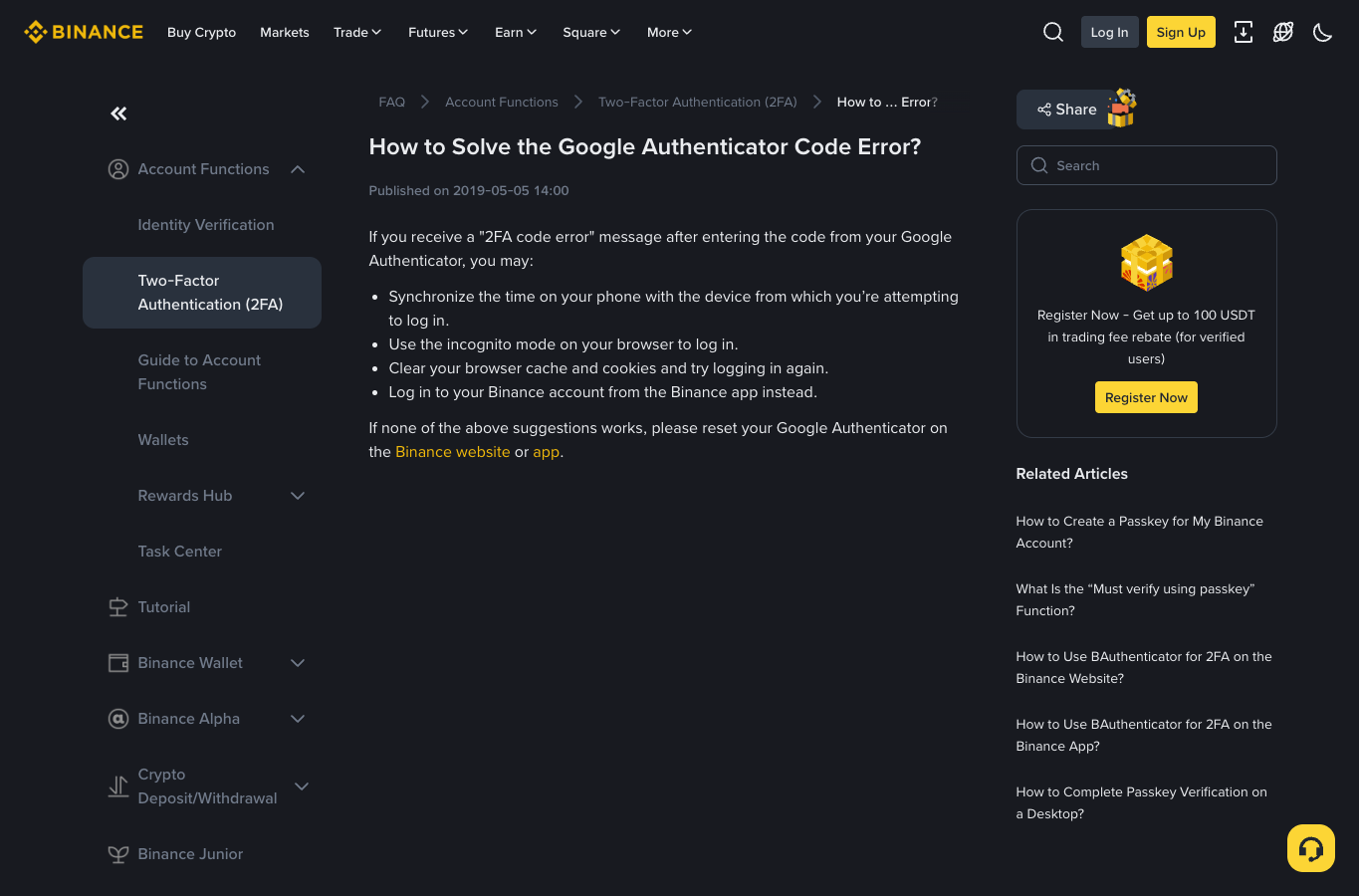
Task: Go to Account Functions breadcrumb
Action: [502, 102]
